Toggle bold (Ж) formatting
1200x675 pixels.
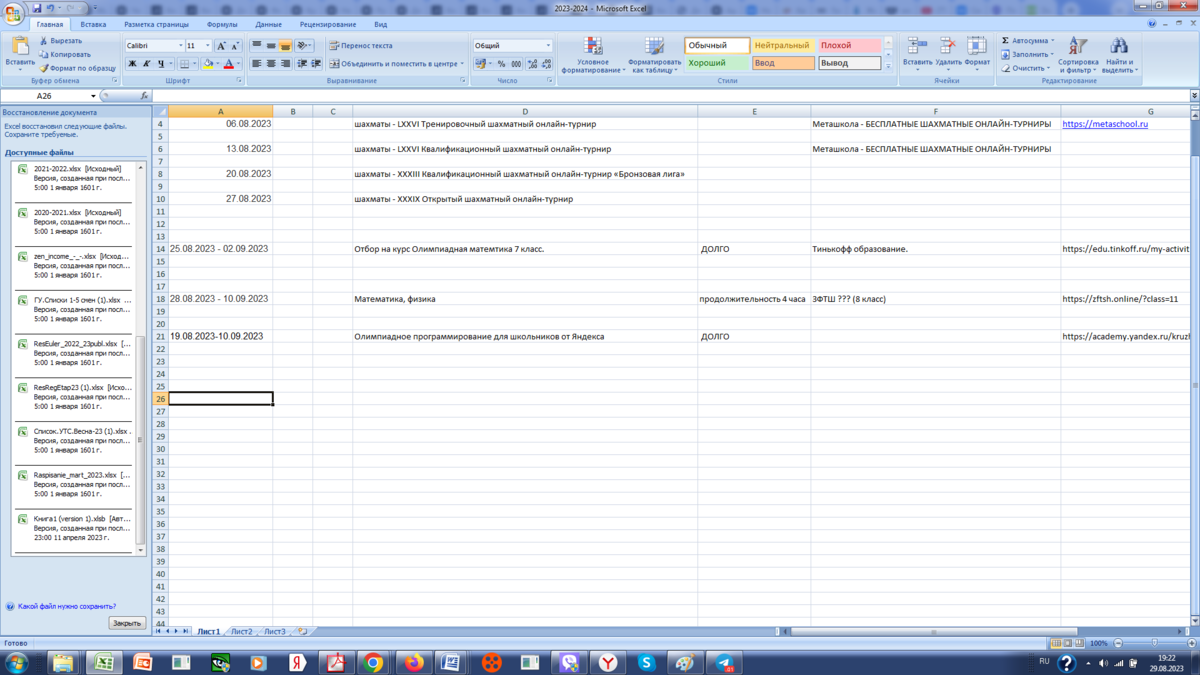(x=132, y=64)
